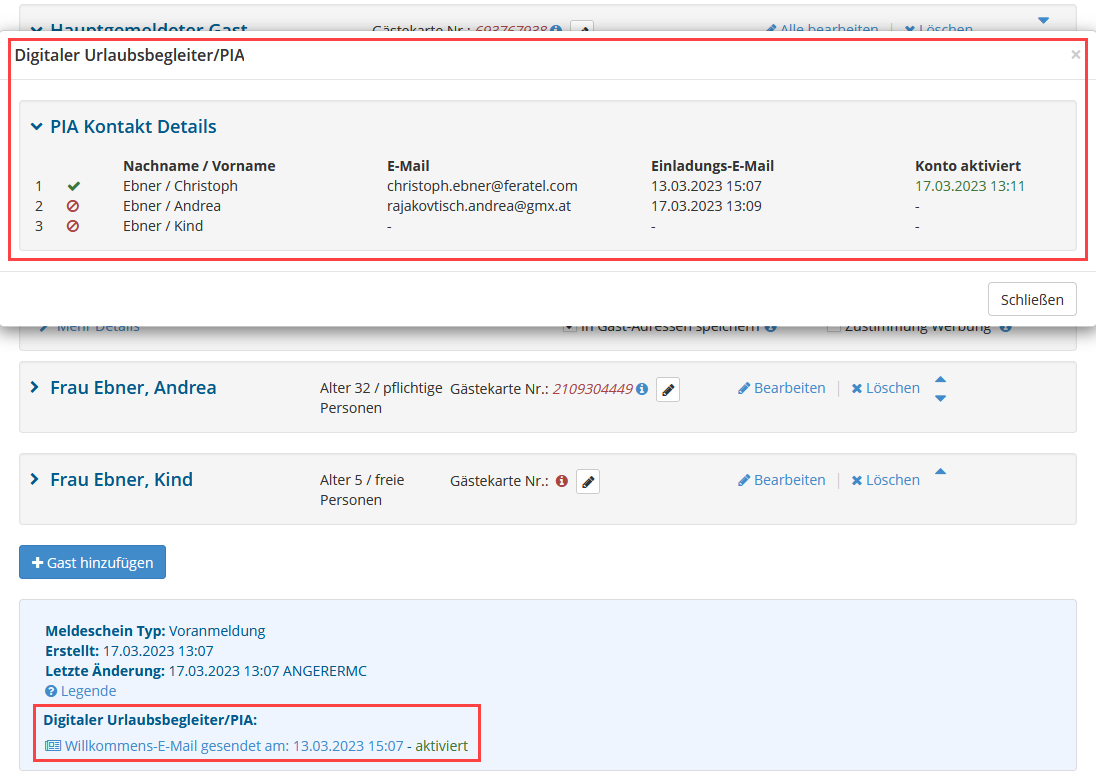Move Frau Ebner, Andrea down with arrow

[x=941, y=398]
